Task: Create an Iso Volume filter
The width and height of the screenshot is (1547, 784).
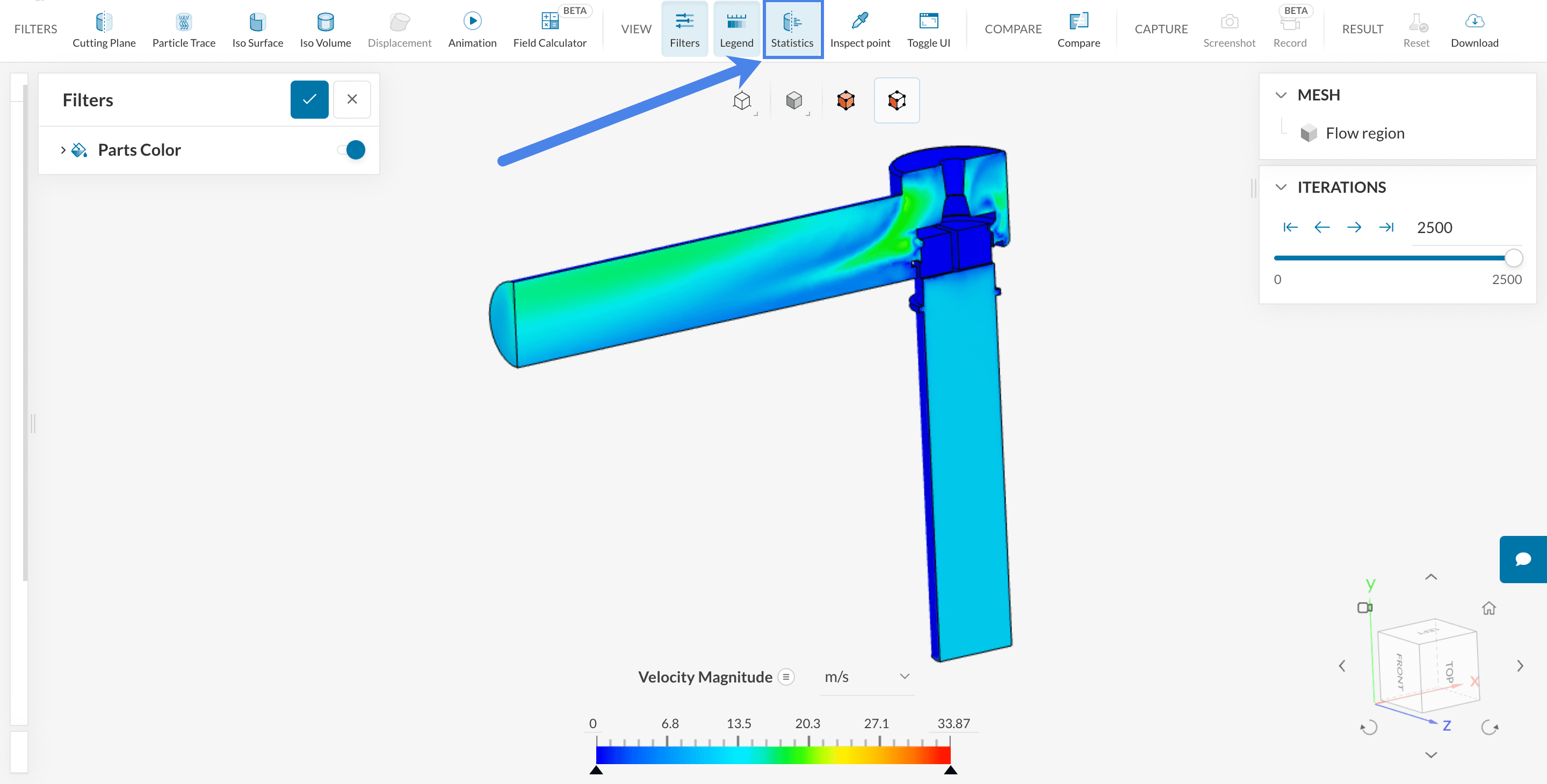Action: (325, 30)
